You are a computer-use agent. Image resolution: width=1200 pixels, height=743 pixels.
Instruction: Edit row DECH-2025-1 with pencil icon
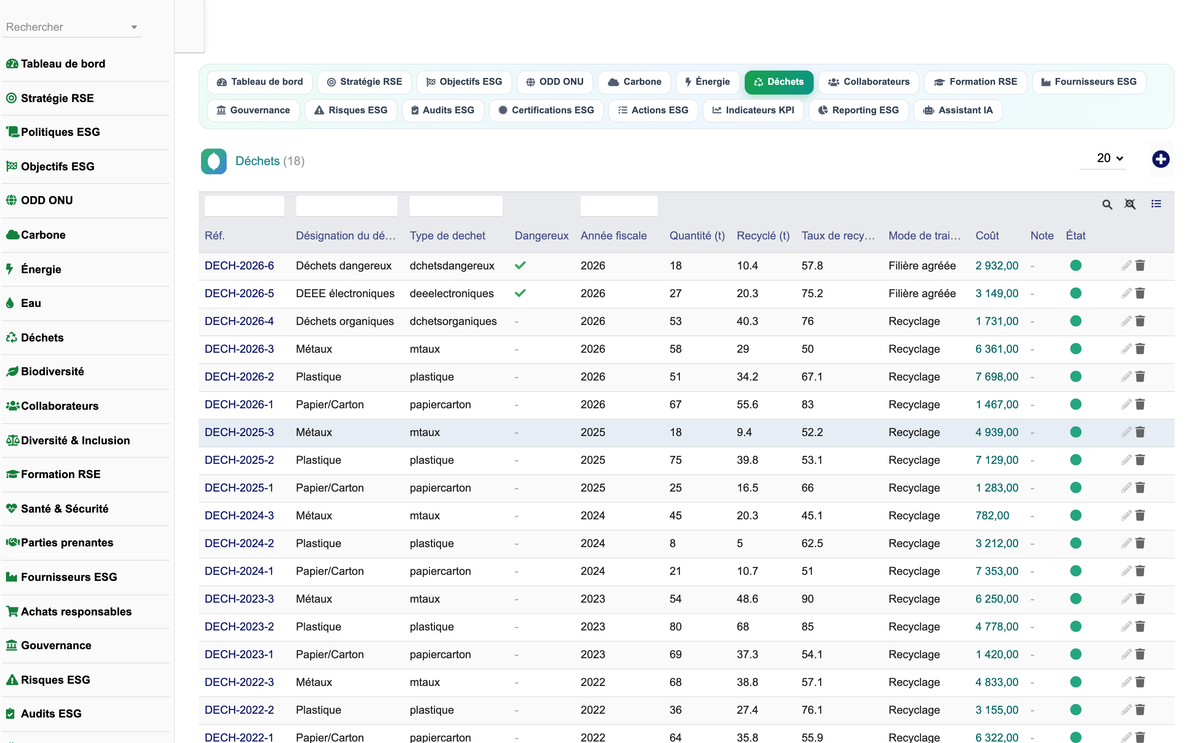(x=1126, y=488)
